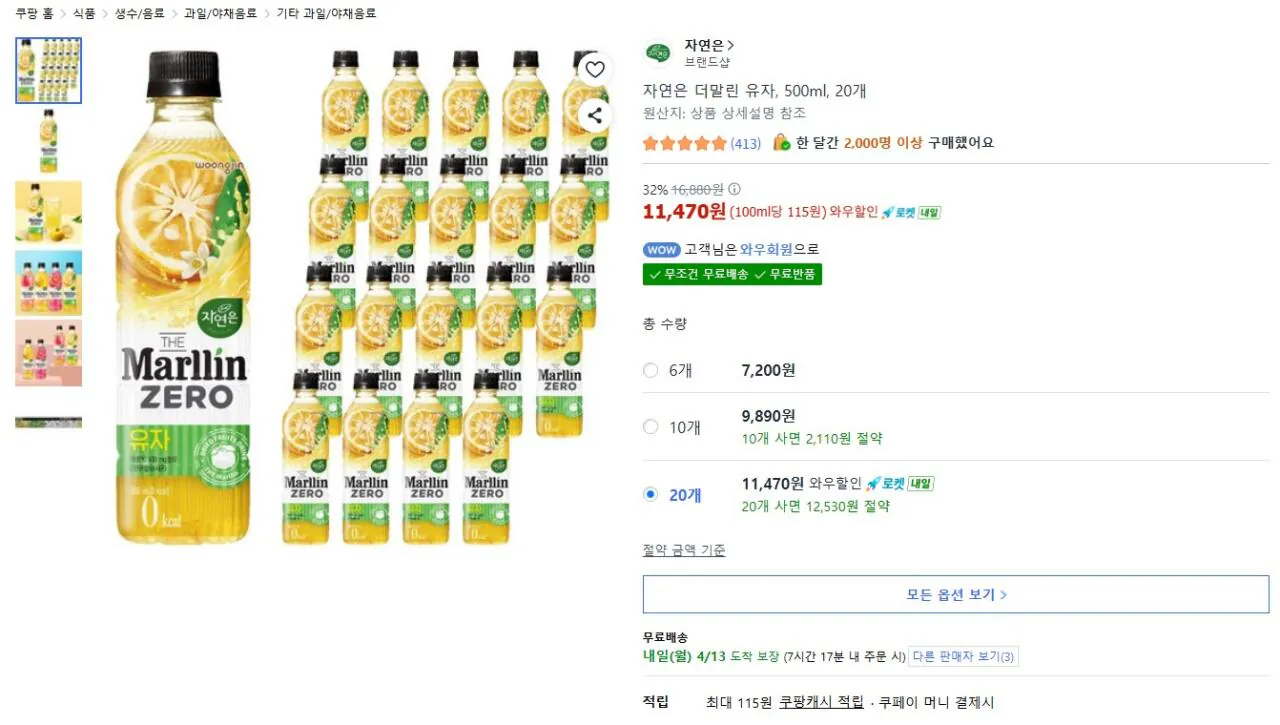The image size is (1280, 725).
Task: Select the 6개 quantity option
Action: click(650, 370)
